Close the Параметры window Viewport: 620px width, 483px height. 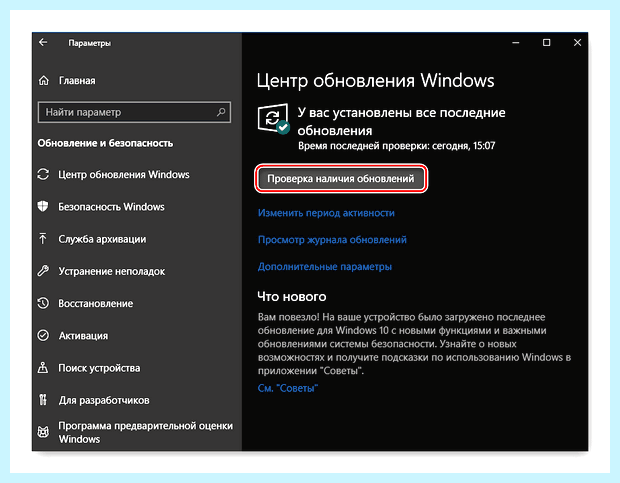pos(577,43)
